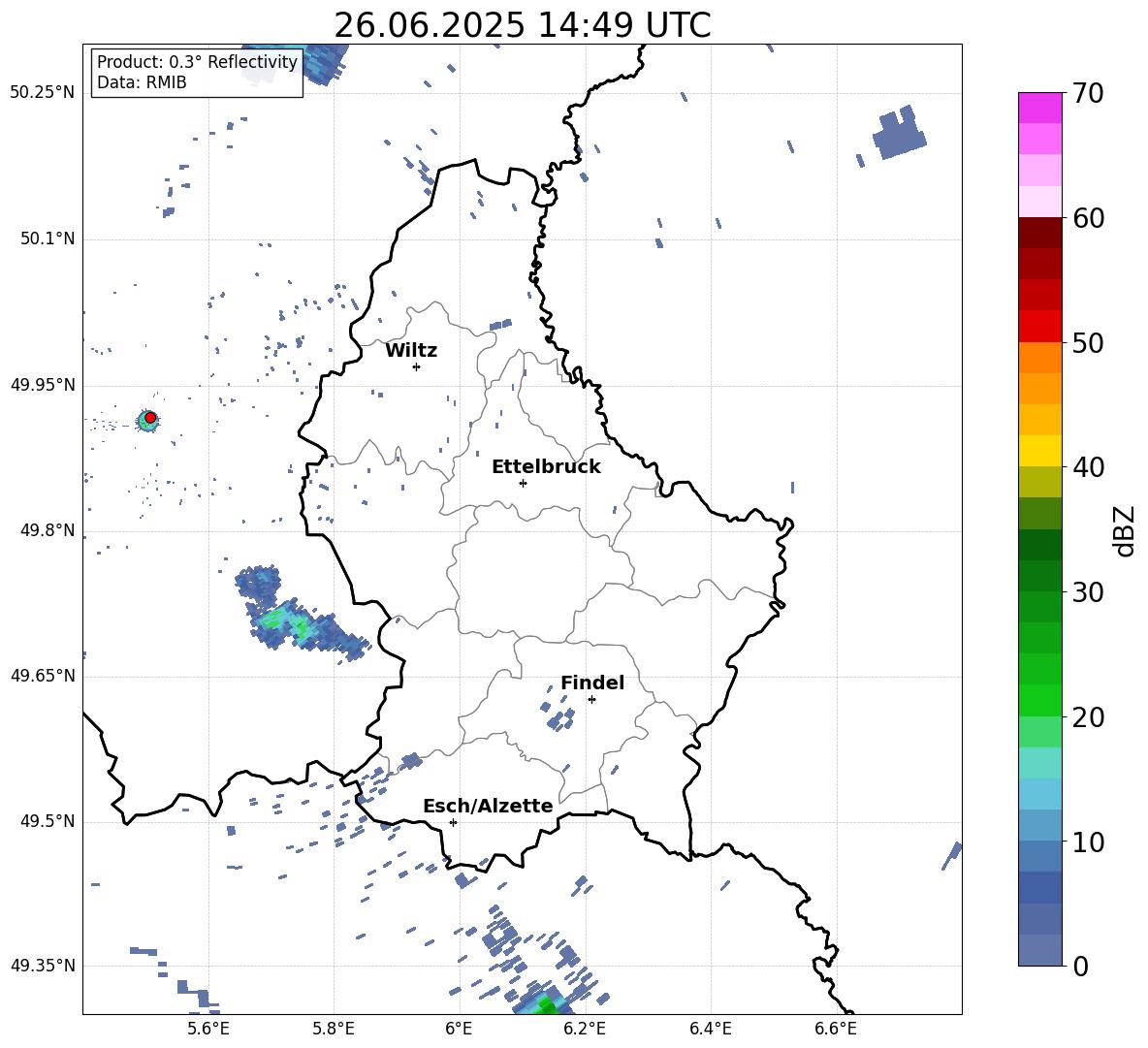Click the colorbar tick label 50
The width and height of the screenshot is (1148, 1048).
(1088, 343)
